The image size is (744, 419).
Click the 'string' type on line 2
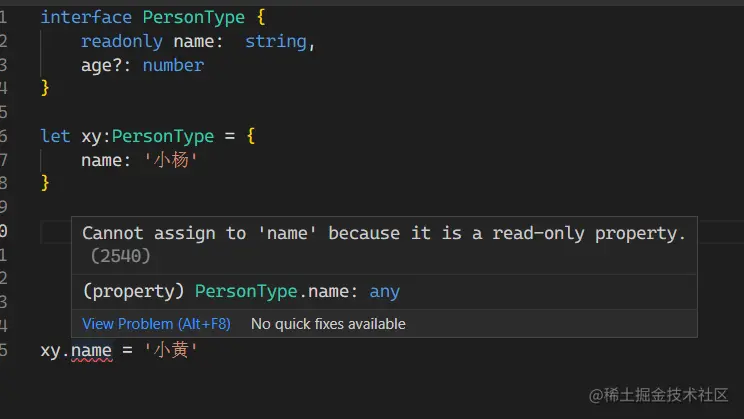[x=275, y=42]
